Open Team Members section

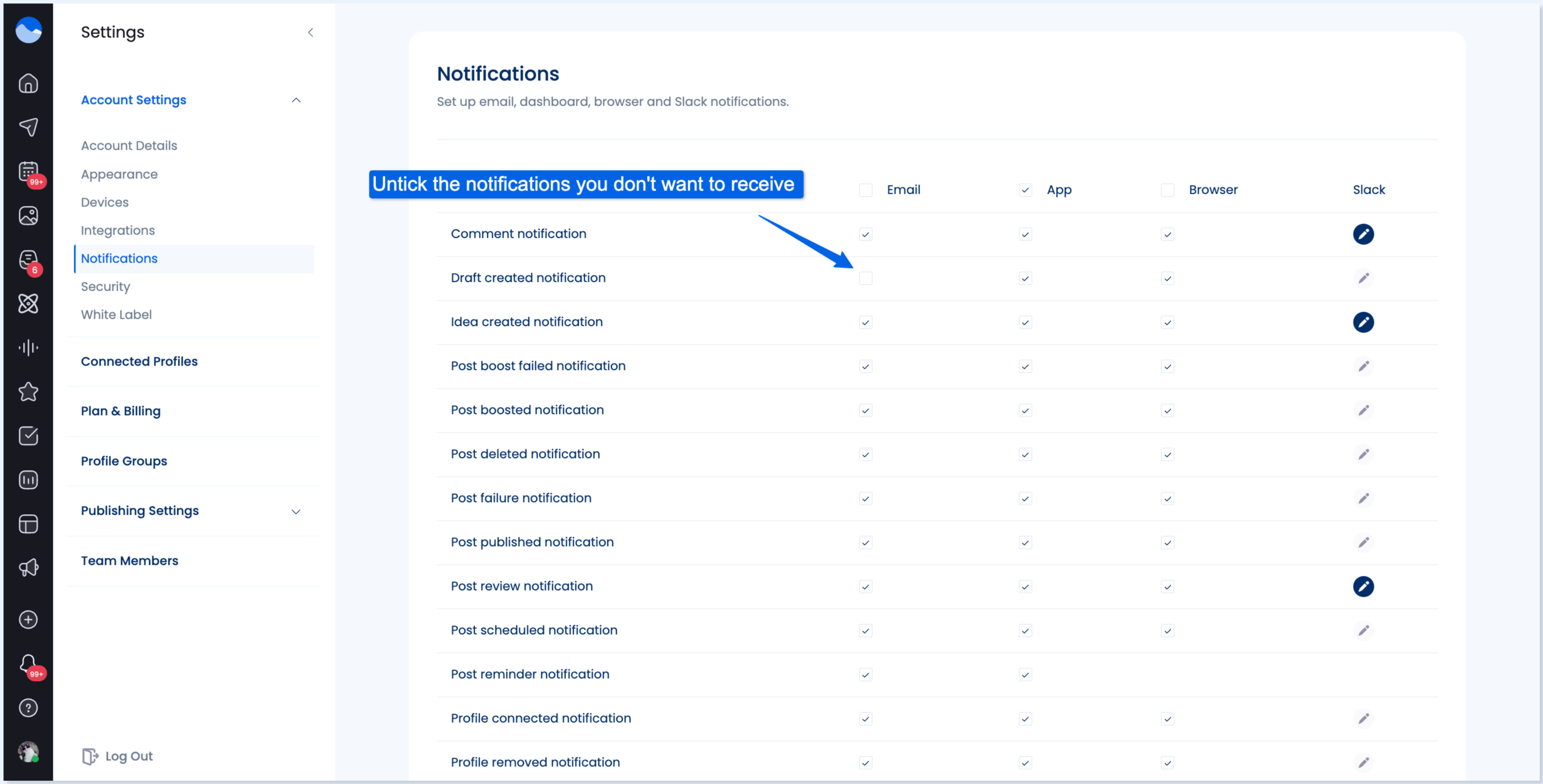129,560
